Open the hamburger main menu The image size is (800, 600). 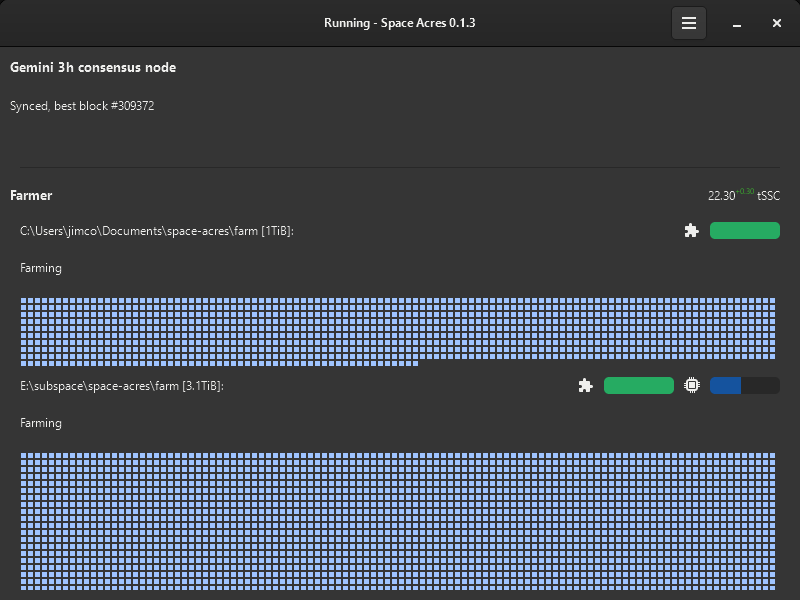click(x=688, y=23)
